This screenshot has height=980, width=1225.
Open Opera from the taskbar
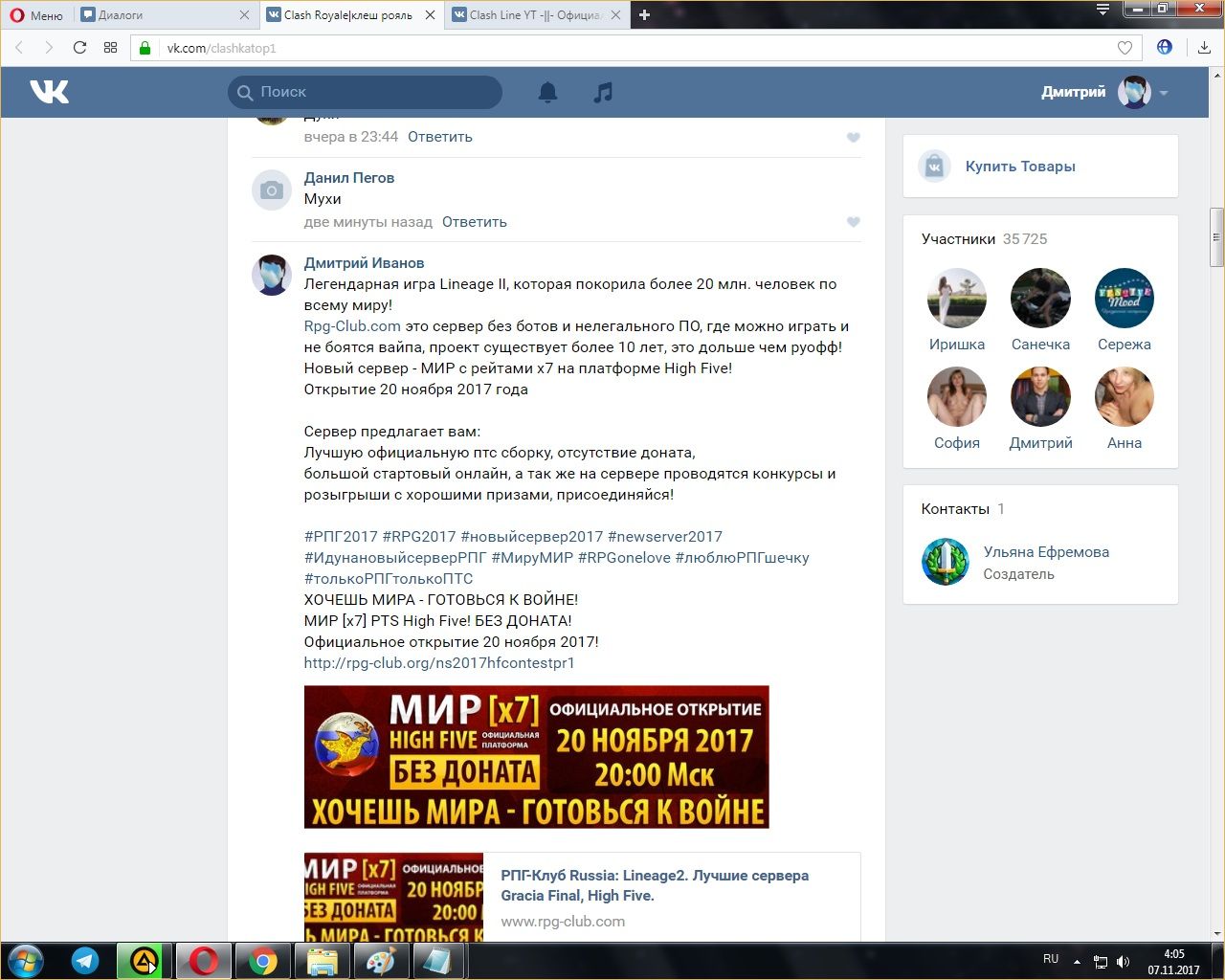coord(203,960)
